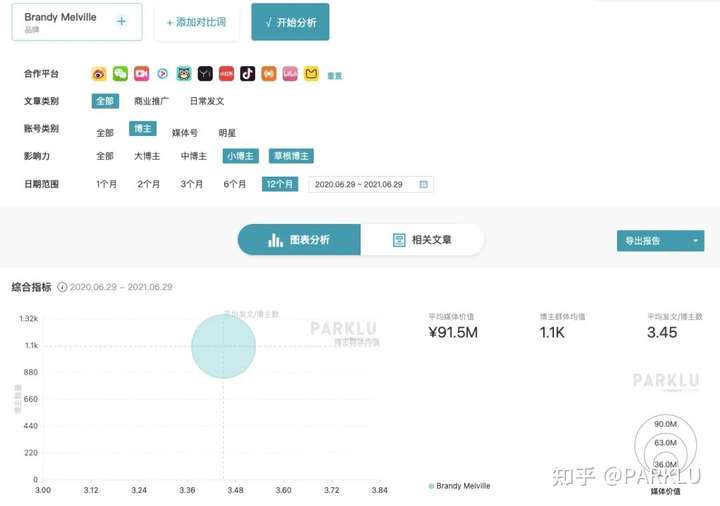Set date range to 2个月
Screen dimensions: 720x506
click(x=149, y=184)
